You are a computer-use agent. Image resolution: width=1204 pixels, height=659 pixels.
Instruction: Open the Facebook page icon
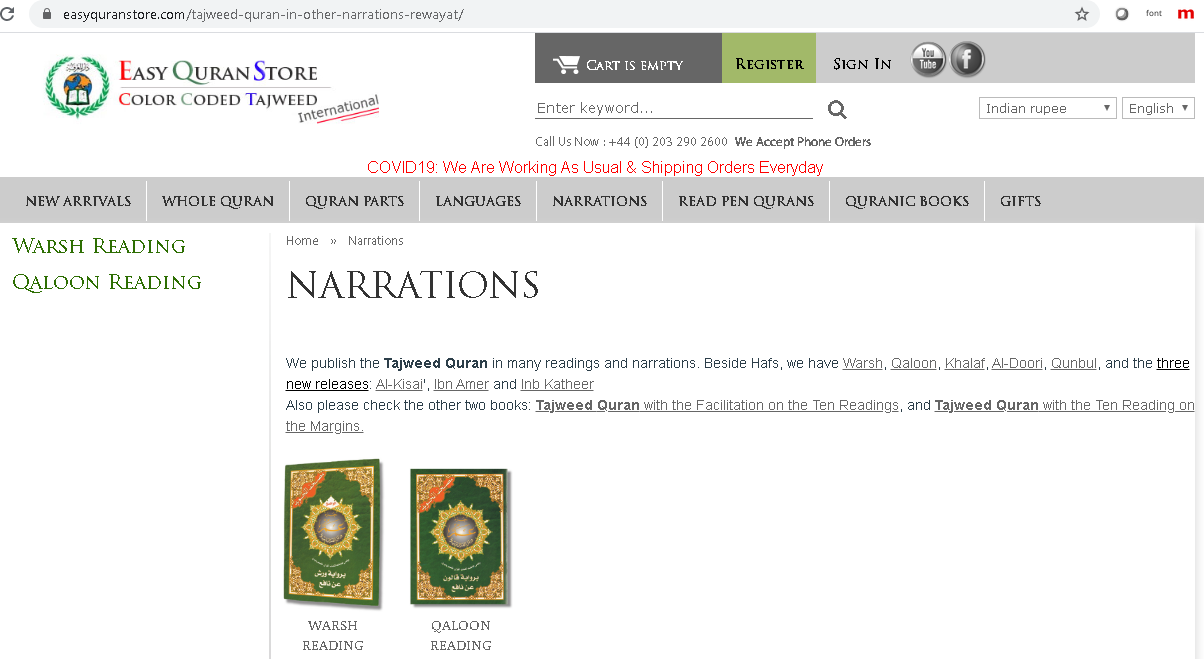coord(967,60)
